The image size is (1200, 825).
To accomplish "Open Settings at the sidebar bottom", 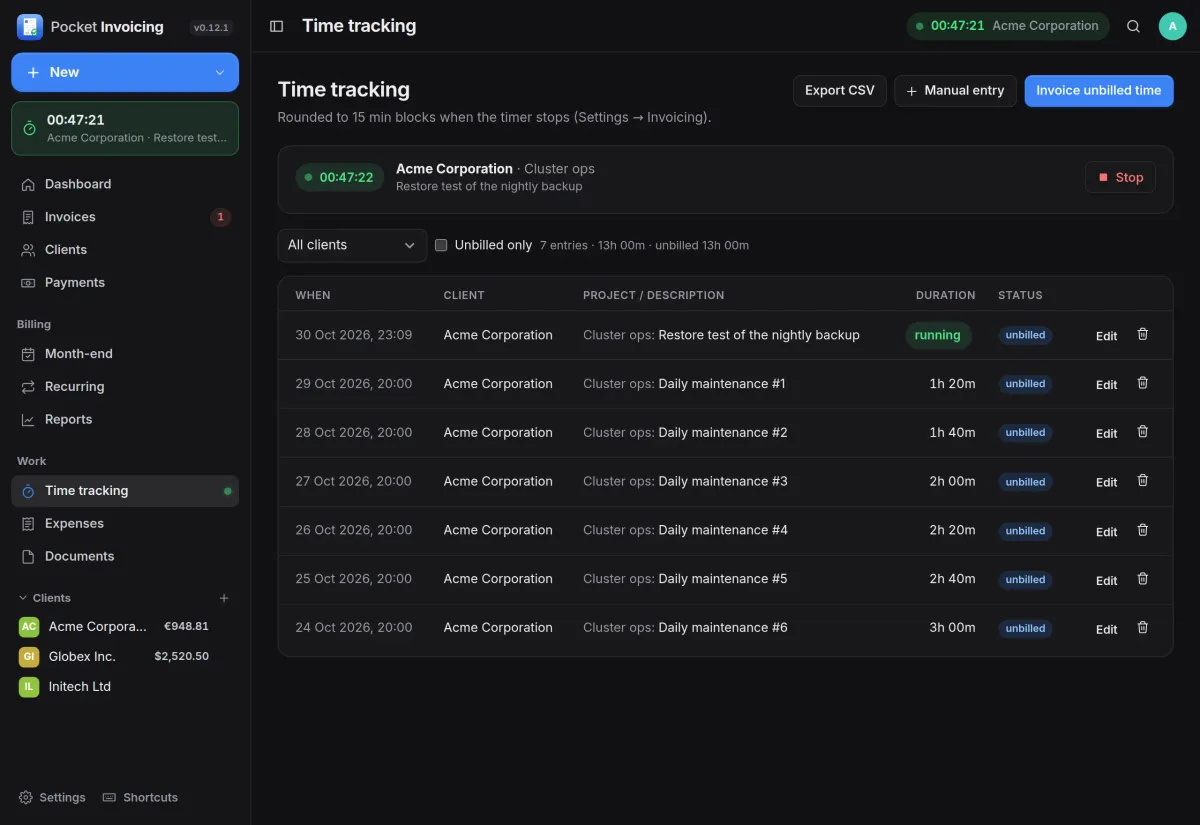I will click(52, 797).
